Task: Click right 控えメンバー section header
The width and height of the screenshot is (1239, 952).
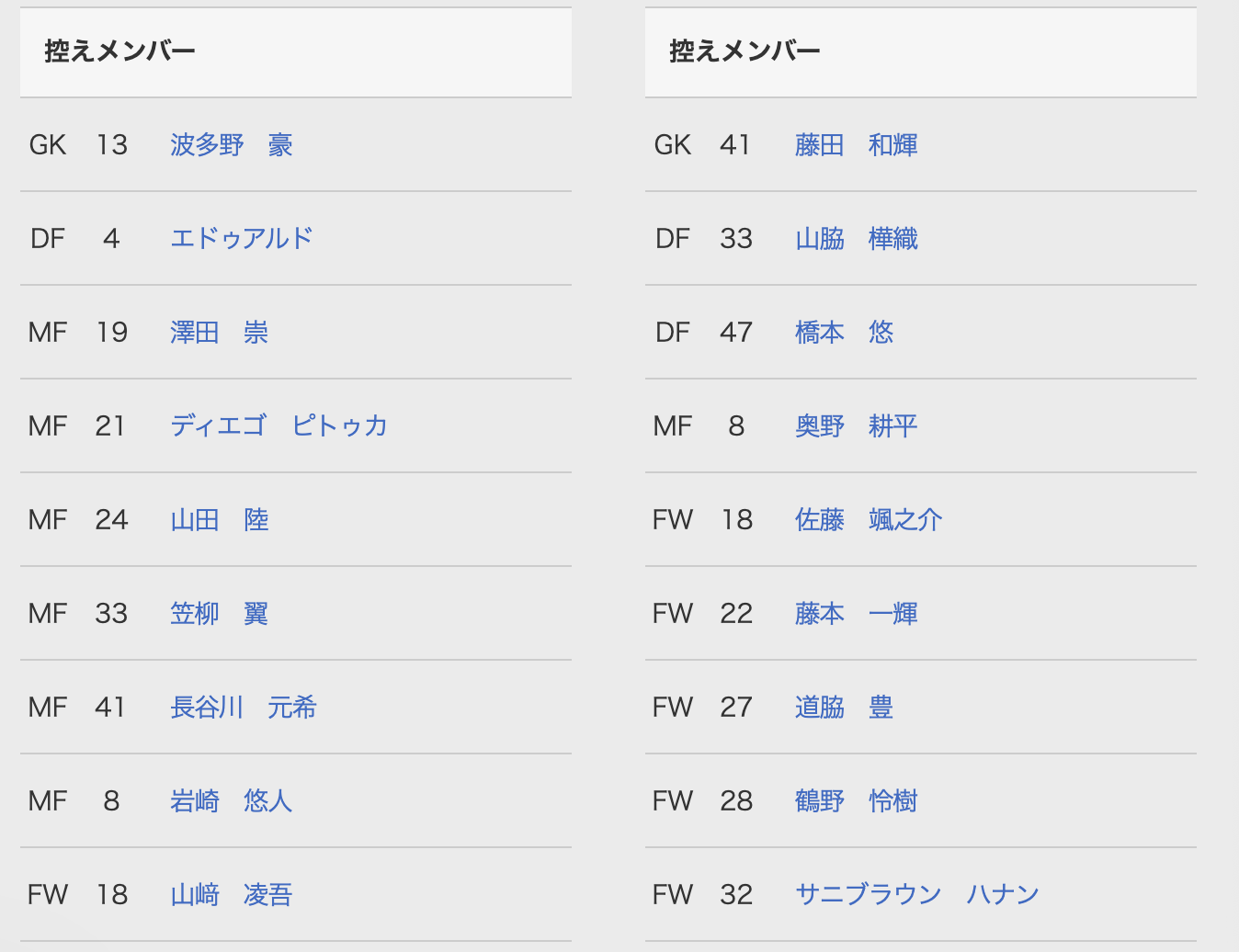Action: [745, 51]
